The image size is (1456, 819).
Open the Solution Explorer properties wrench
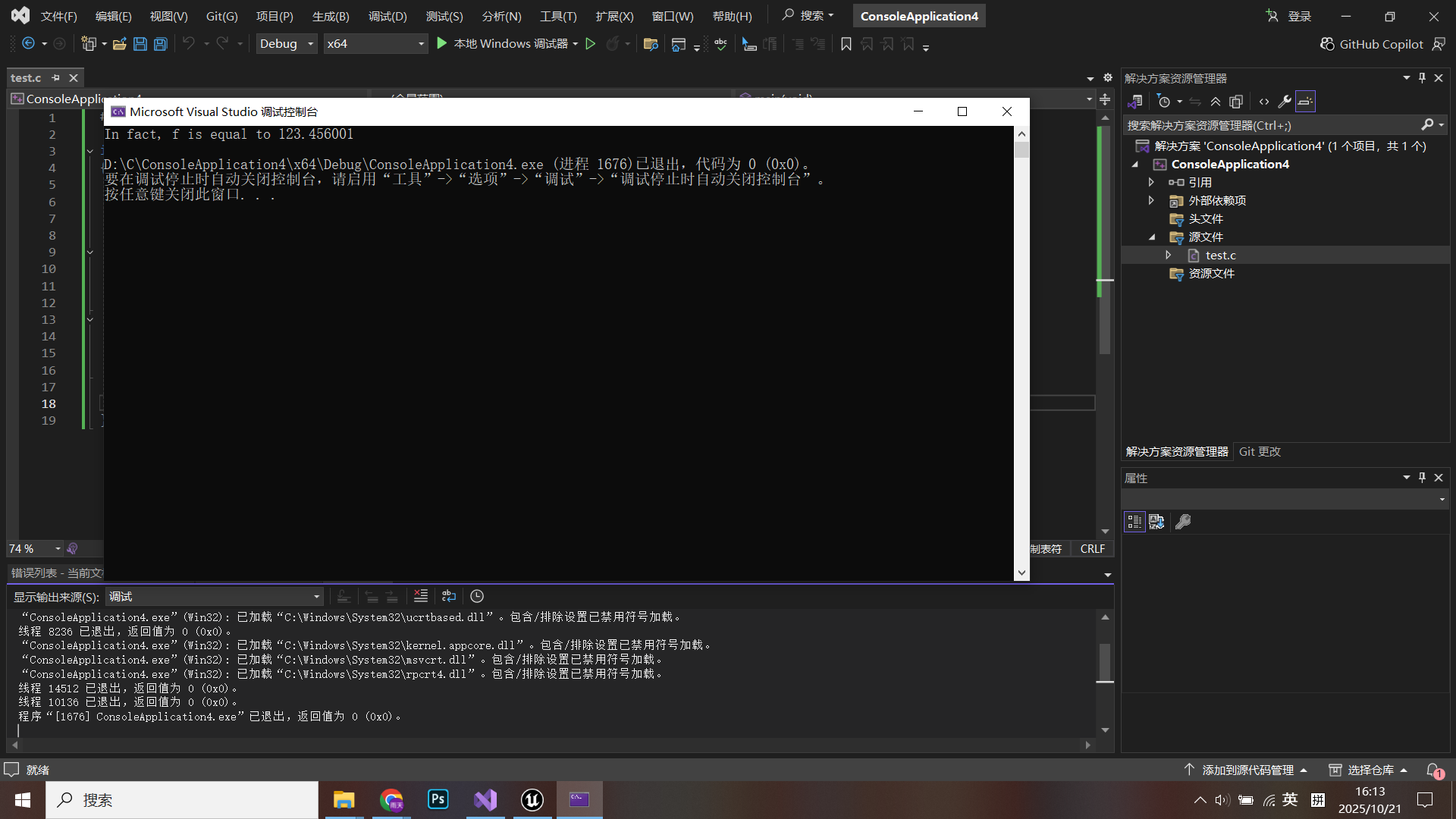tap(1285, 102)
